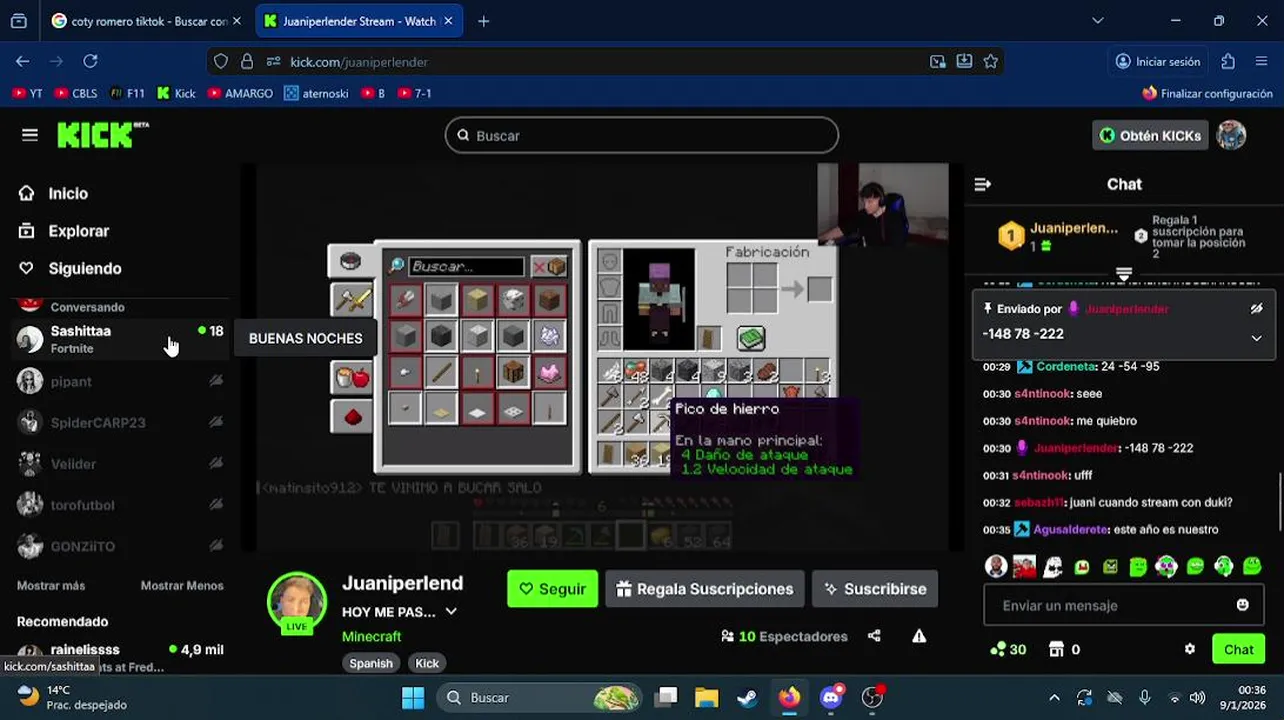Expand the gift leaderboard handle in chat
The width and height of the screenshot is (1284, 720).
pos(1124,273)
